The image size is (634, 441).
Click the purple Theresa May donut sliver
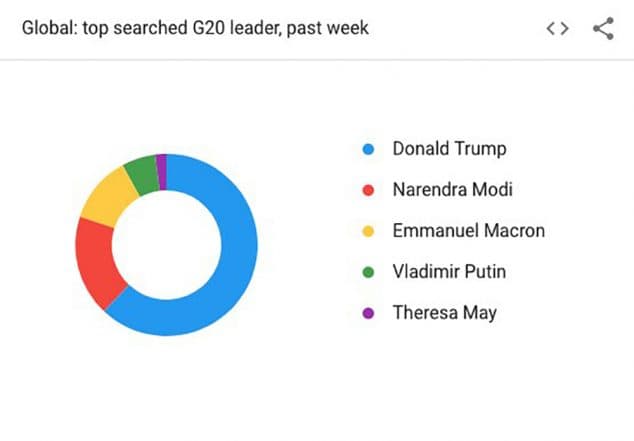pos(162,172)
